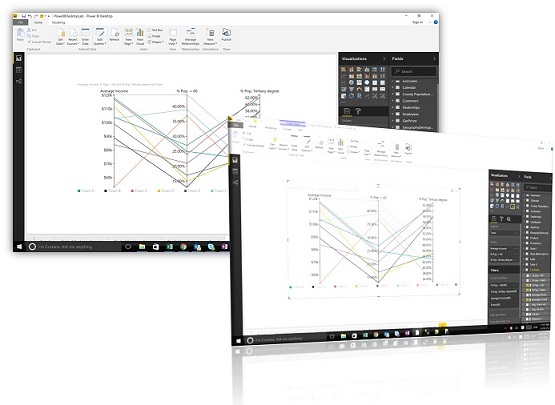Collapse the Visualizations pane with its chevron
The height and width of the screenshot is (405, 555).
pyautogui.click(x=384, y=58)
